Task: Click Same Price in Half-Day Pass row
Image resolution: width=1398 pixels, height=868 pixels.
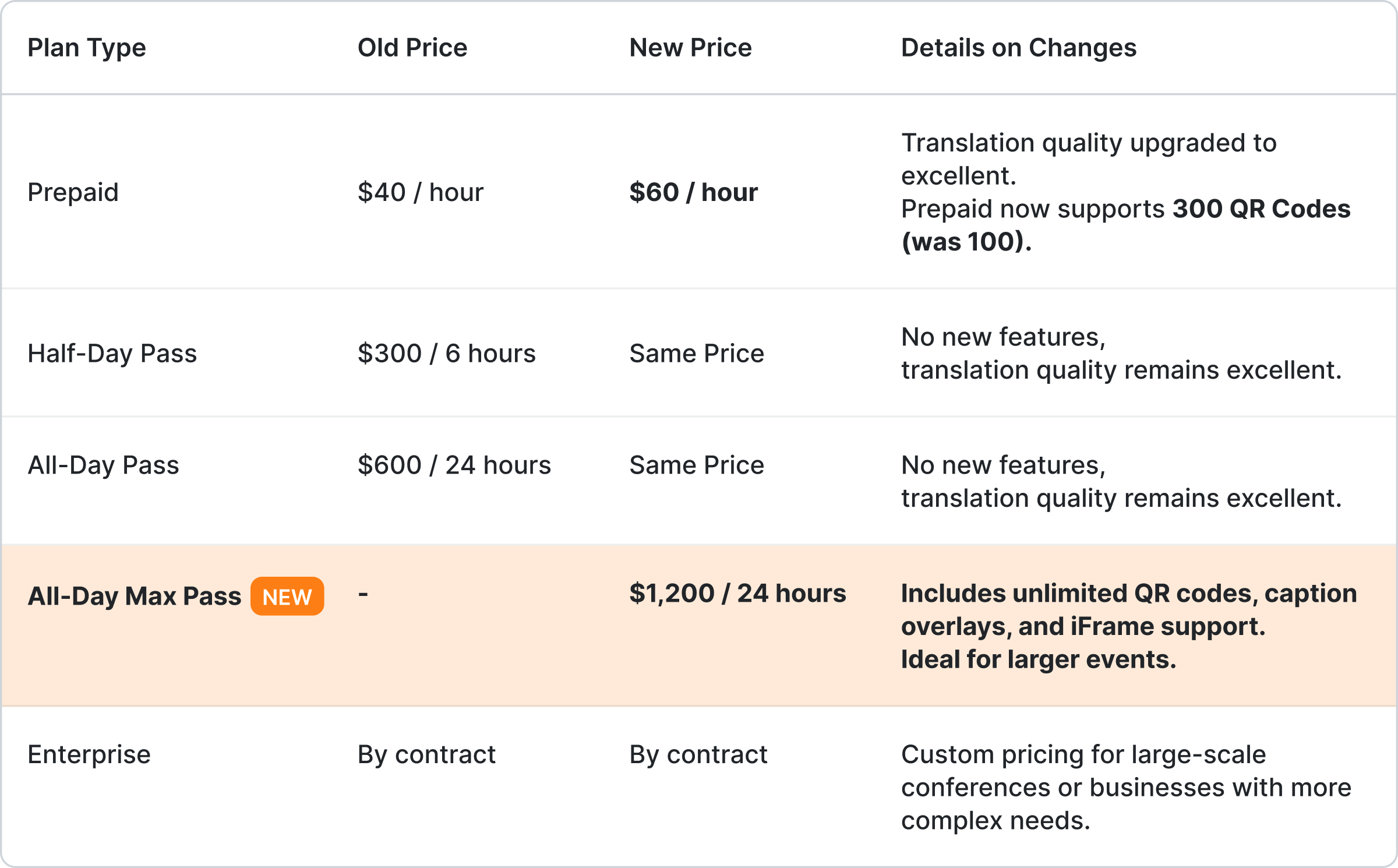Action: point(697,354)
